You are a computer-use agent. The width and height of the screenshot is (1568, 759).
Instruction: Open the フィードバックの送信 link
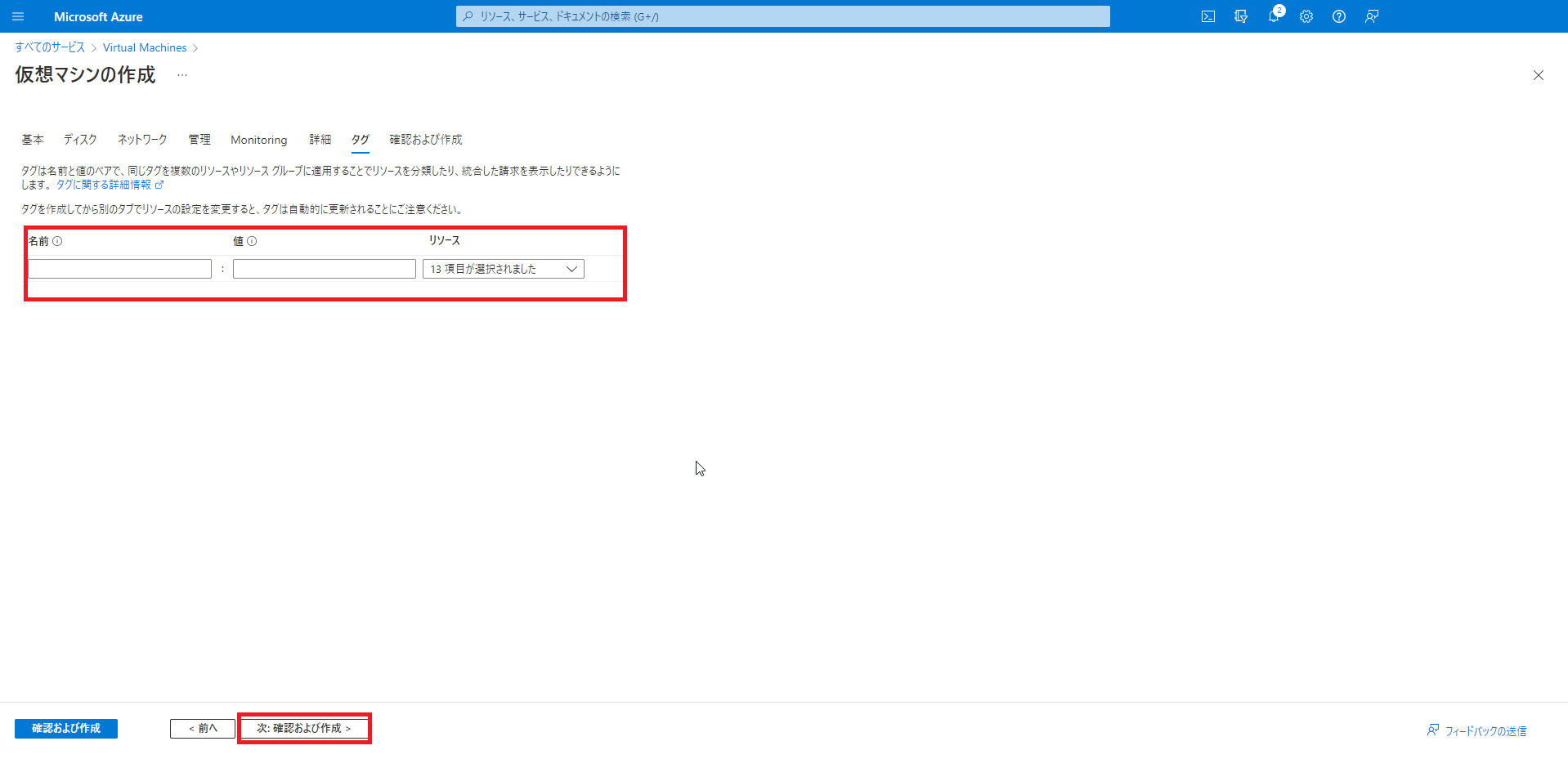(1477, 731)
